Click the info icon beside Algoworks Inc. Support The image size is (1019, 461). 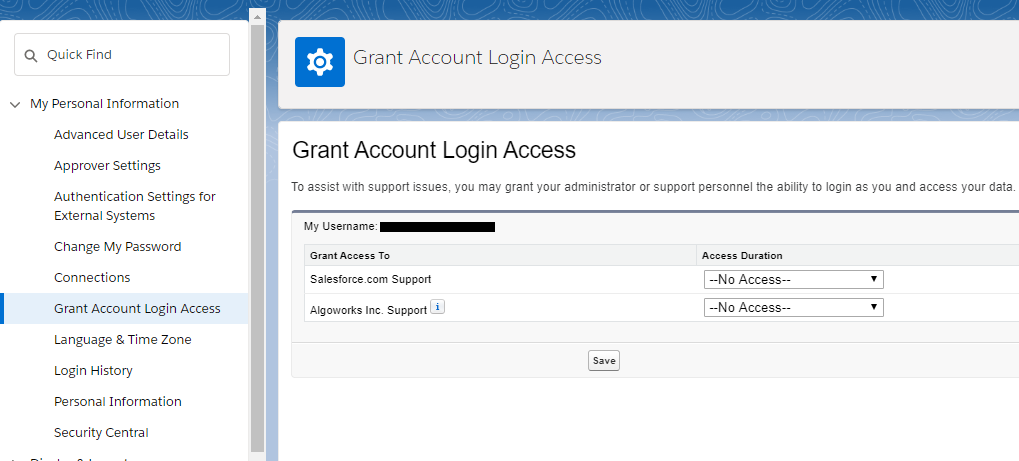[437, 308]
